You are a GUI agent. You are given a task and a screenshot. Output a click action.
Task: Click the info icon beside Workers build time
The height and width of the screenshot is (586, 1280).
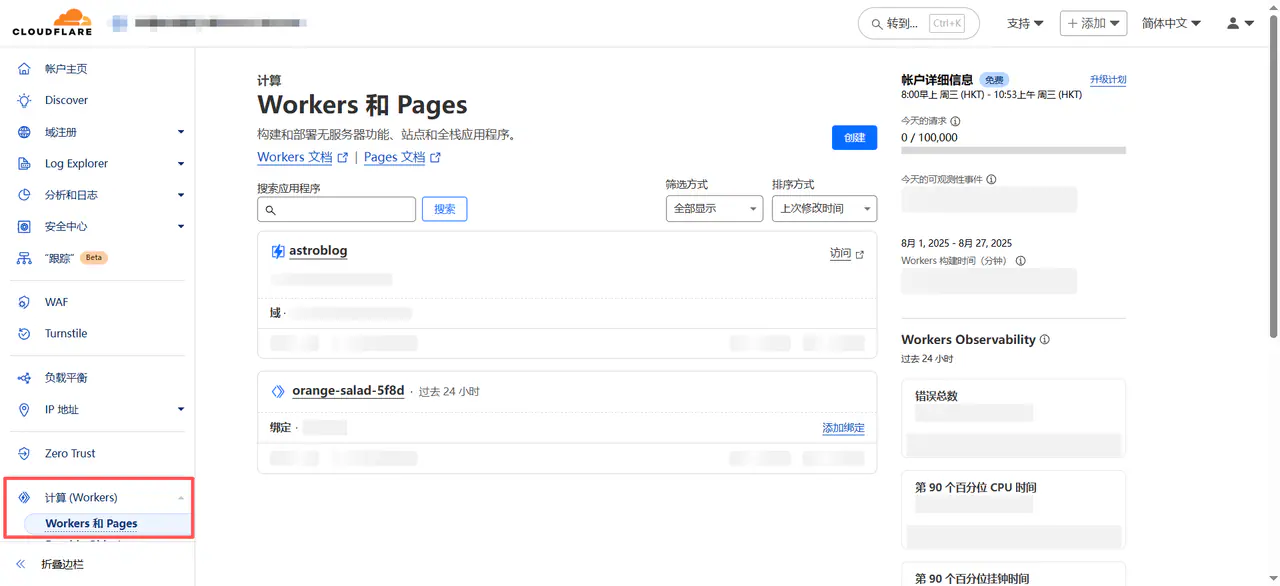pos(1020,261)
